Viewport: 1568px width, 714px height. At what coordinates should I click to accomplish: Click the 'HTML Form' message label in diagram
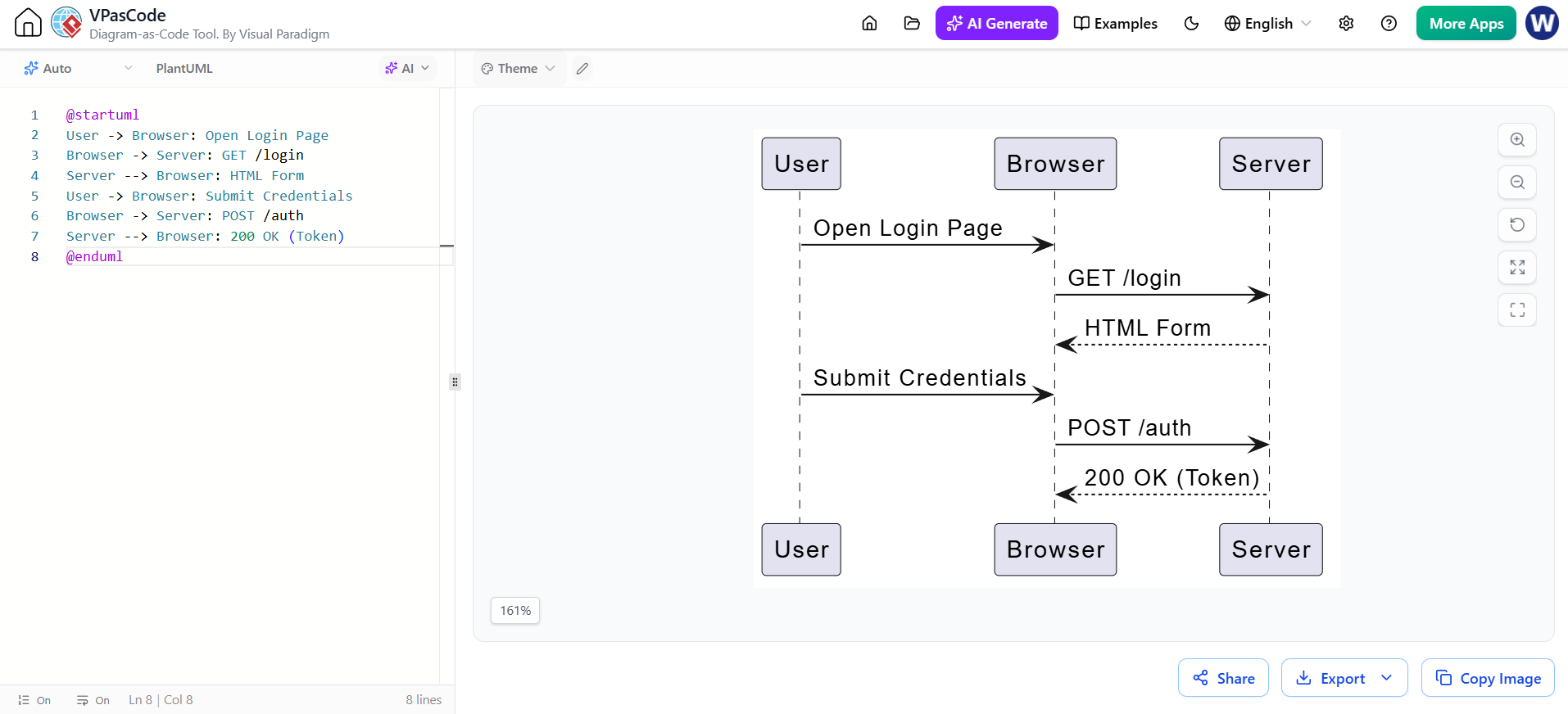(x=1148, y=328)
